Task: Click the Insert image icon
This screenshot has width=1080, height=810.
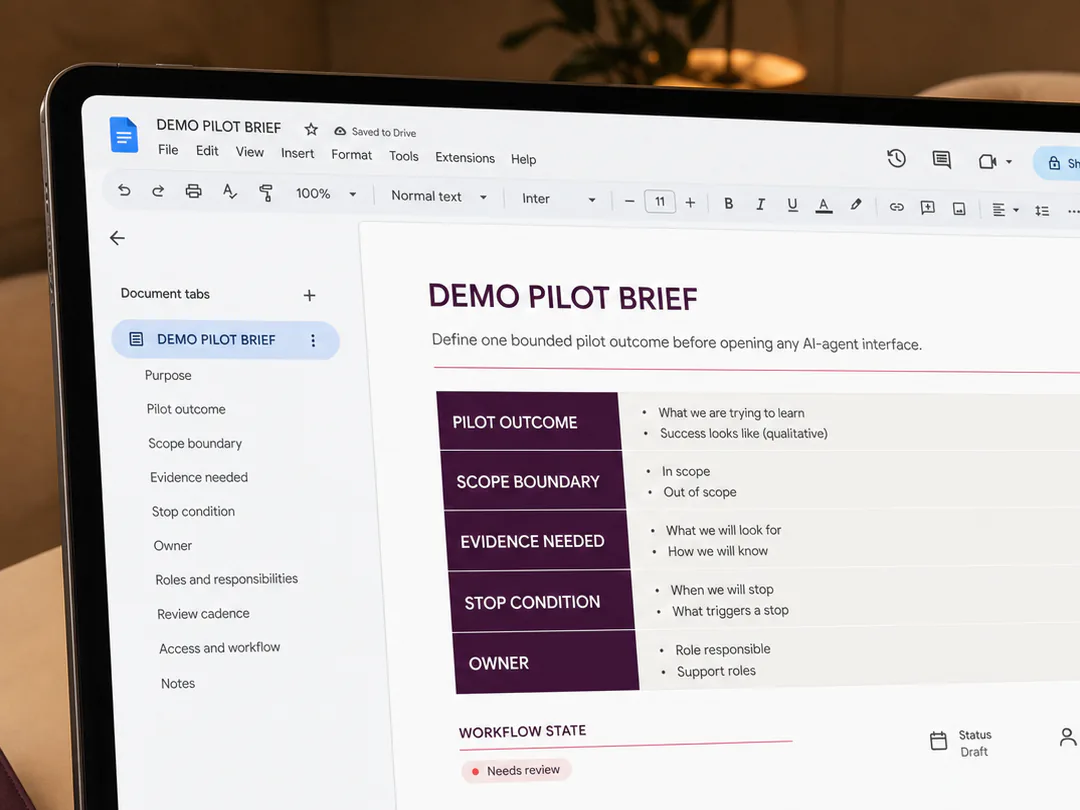Action: coord(959,209)
